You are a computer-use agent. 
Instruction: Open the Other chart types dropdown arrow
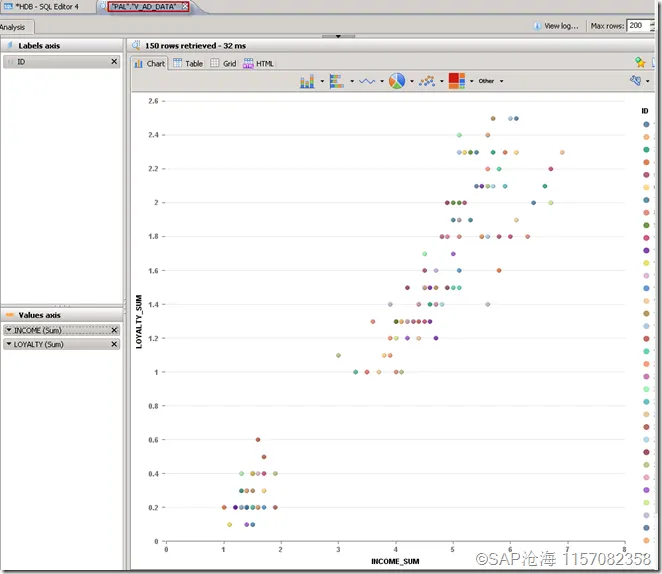tap(502, 81)
